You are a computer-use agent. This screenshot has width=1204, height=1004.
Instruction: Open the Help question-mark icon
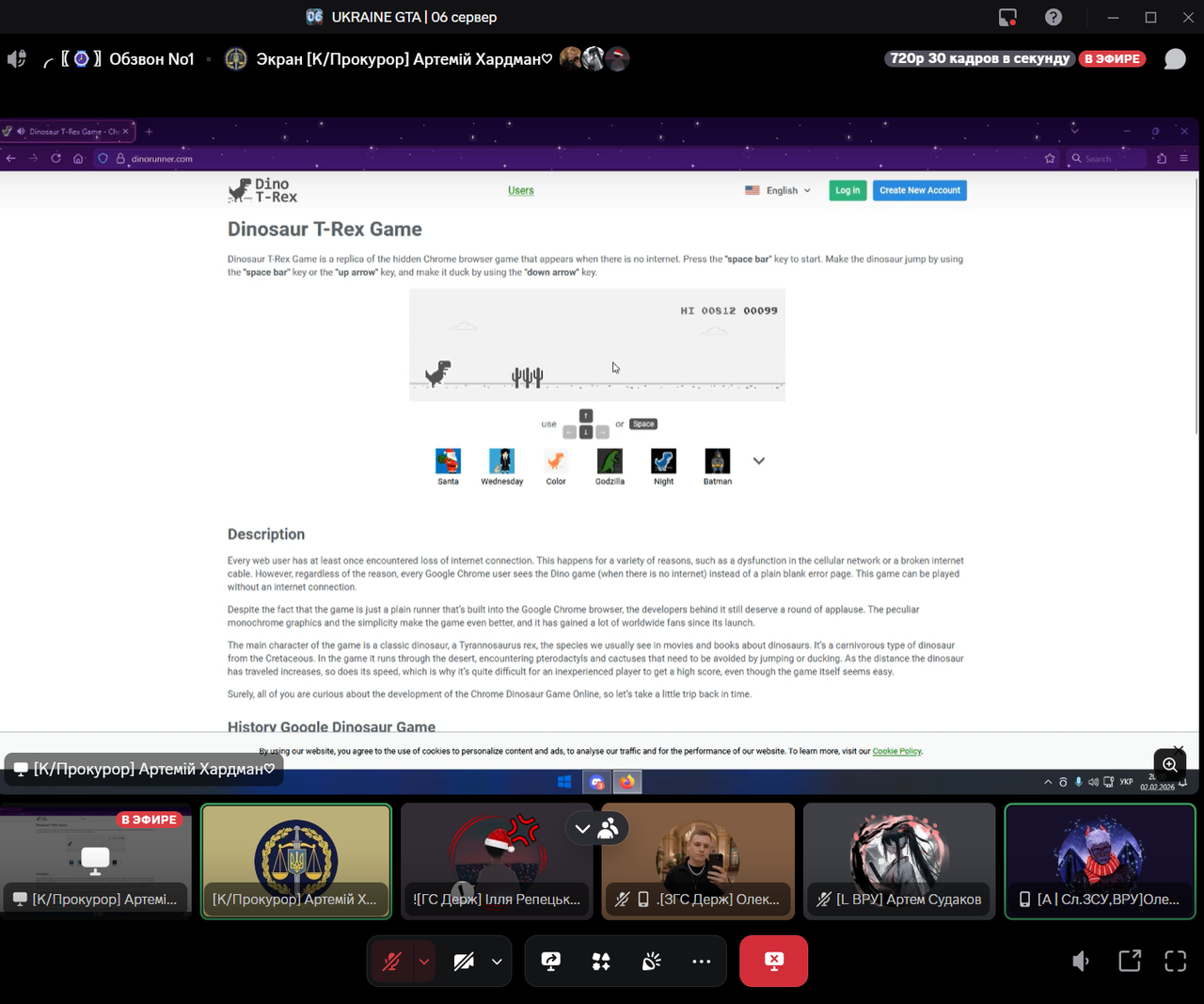(1053, 17)
